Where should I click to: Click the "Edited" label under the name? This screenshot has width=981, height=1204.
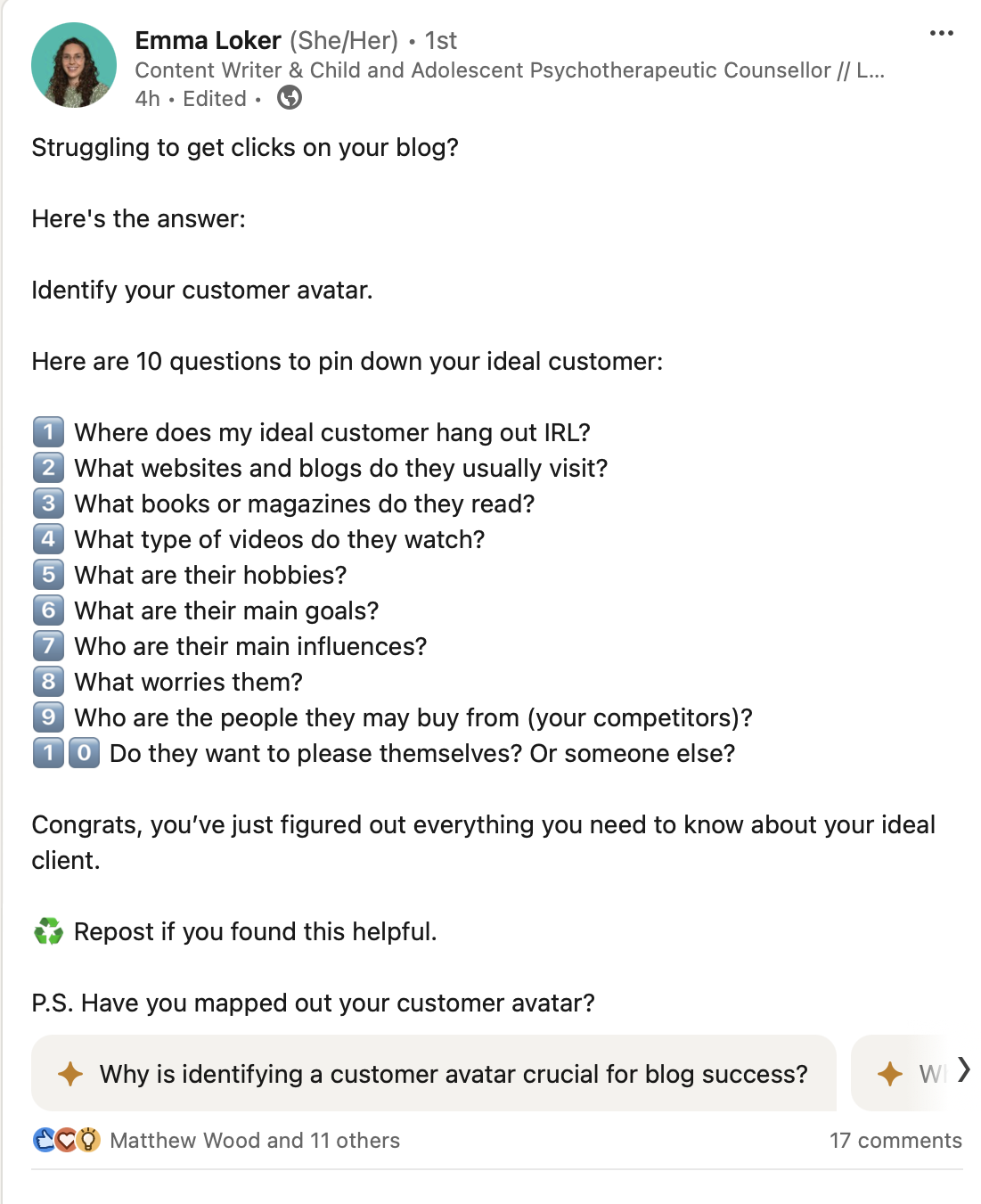[x=214, y=99]
